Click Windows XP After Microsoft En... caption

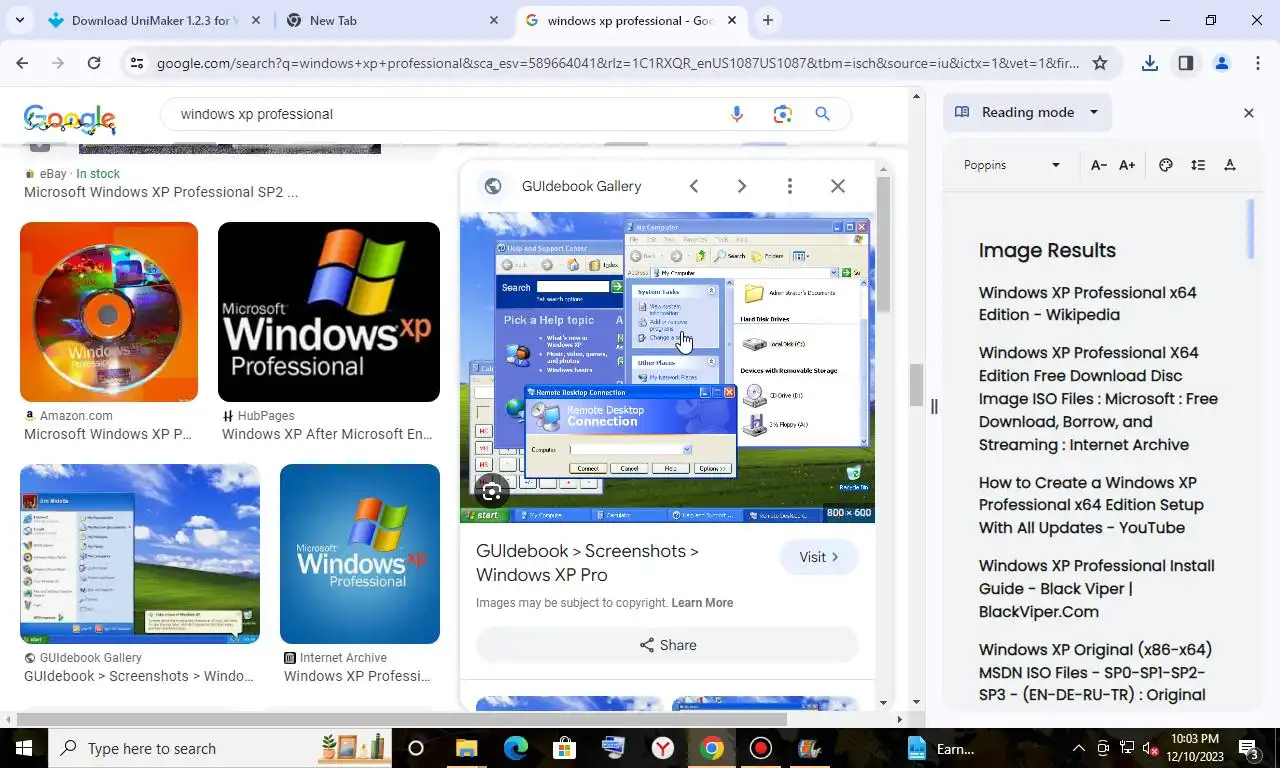pos(327,434)
